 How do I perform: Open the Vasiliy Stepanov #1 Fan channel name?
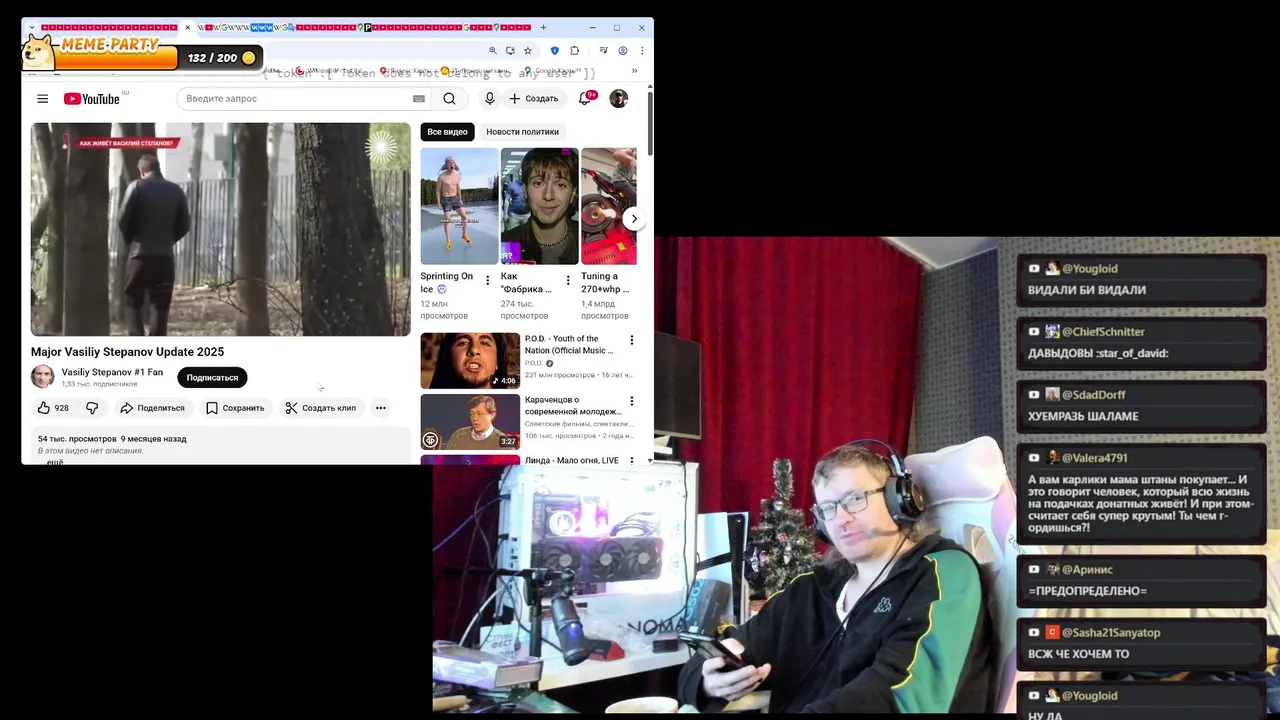click(x=112, y=372)
